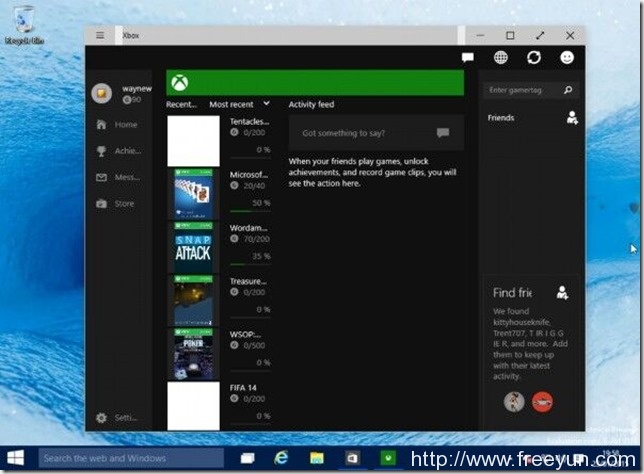Click the globe network icon
The width and height of the screenshot is (644, 474).
tap(500, 58)
